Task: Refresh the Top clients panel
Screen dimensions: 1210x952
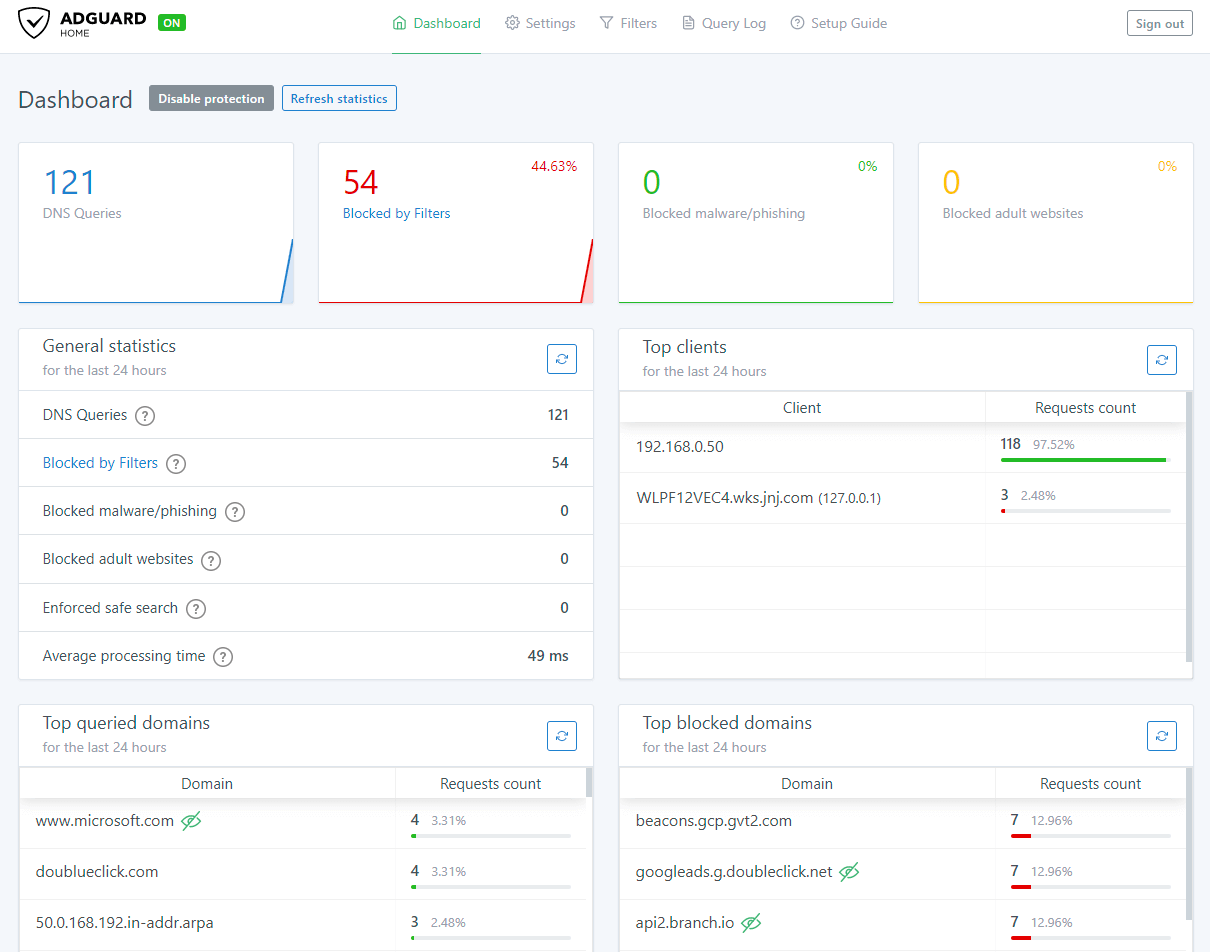Action: click(x=1161, y=360)
